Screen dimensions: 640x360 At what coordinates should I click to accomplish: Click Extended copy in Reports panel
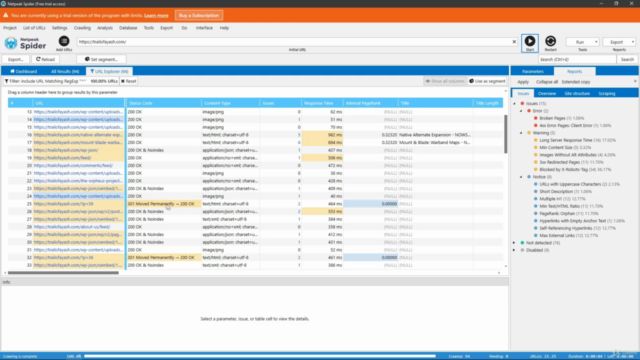click(x=576, y=82)
